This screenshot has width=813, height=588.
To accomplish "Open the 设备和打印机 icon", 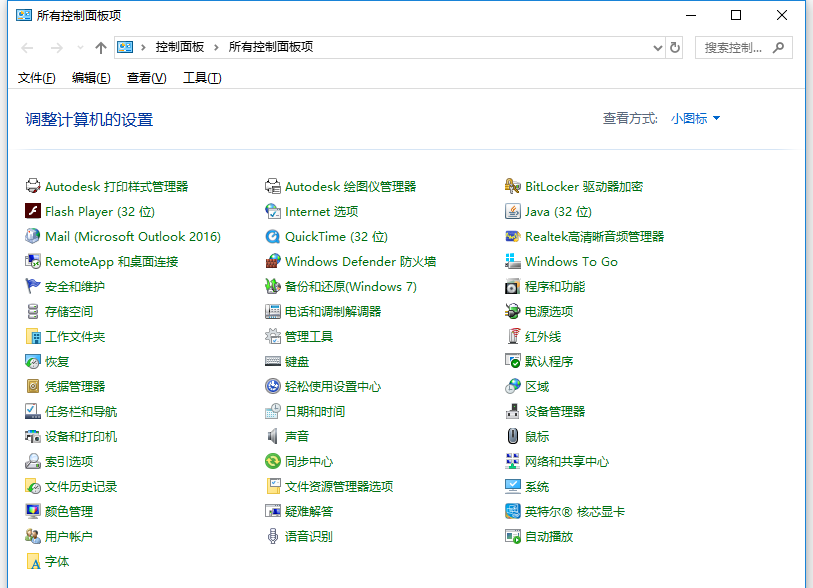I will 33,436.
